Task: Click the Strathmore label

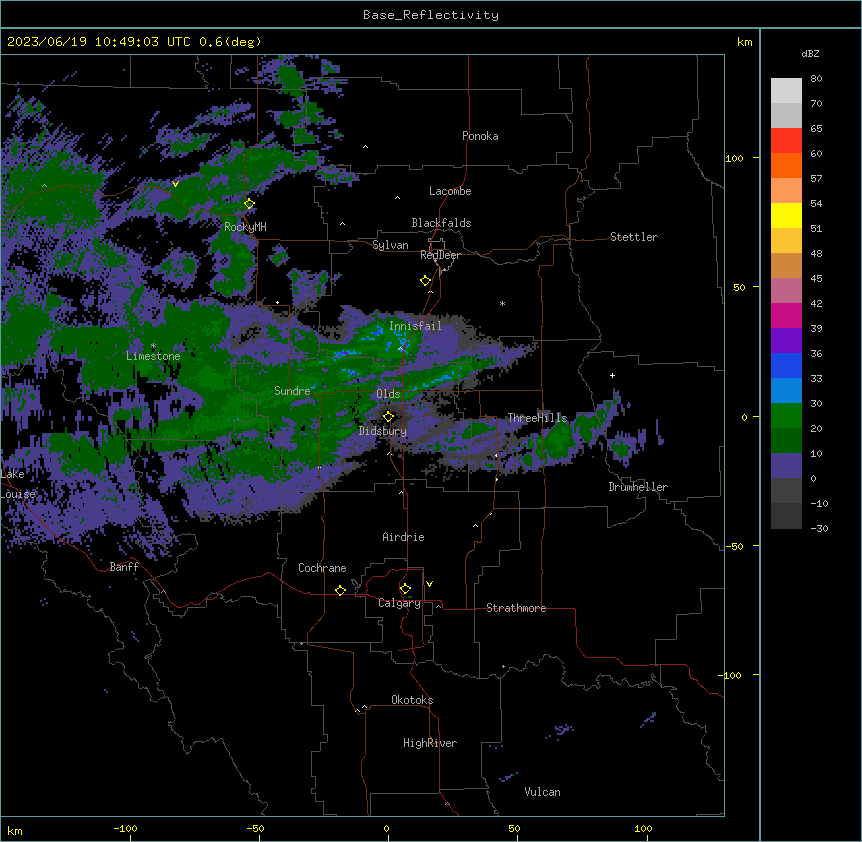Action: click(x=516, y=608)
